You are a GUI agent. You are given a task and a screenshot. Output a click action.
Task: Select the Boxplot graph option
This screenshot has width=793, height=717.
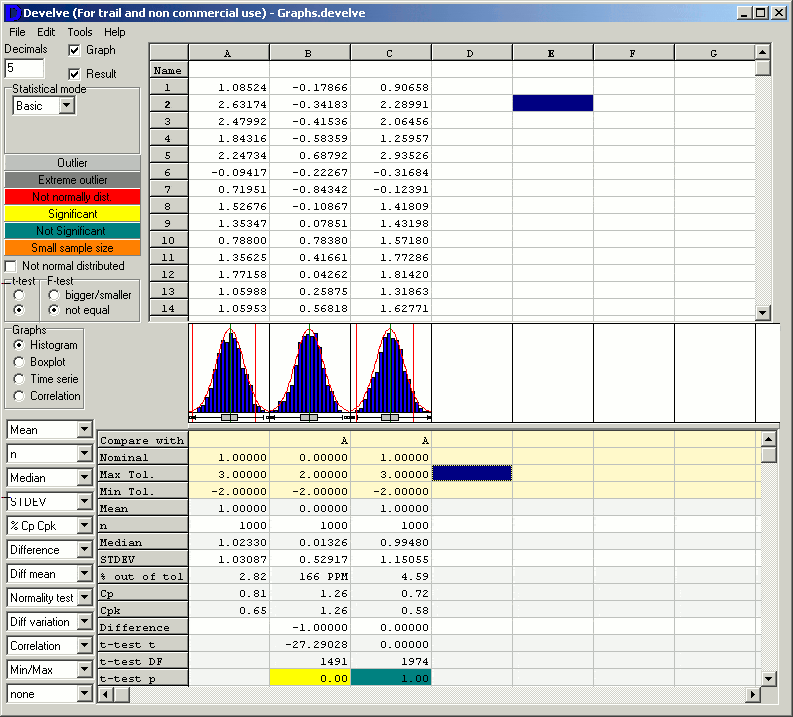pos(19,362)
